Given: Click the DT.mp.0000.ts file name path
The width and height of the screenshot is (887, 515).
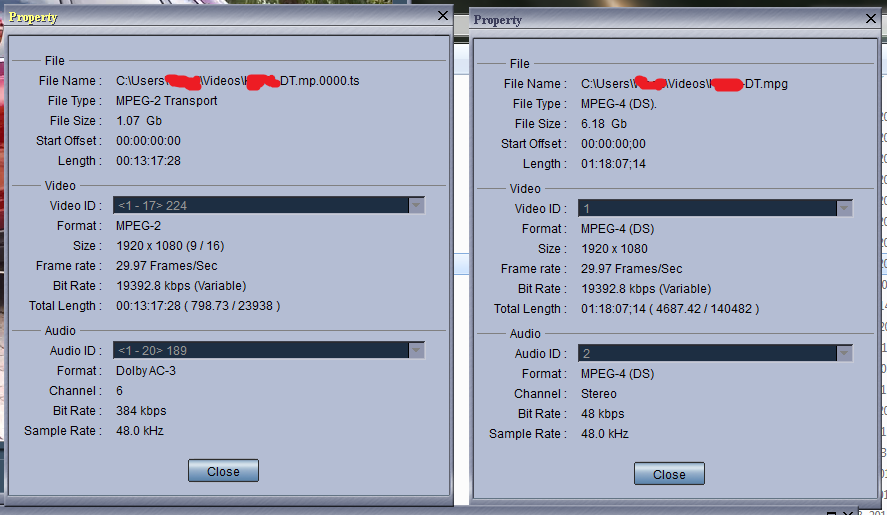Looking at the screenshot, I should tap(238, 81).
